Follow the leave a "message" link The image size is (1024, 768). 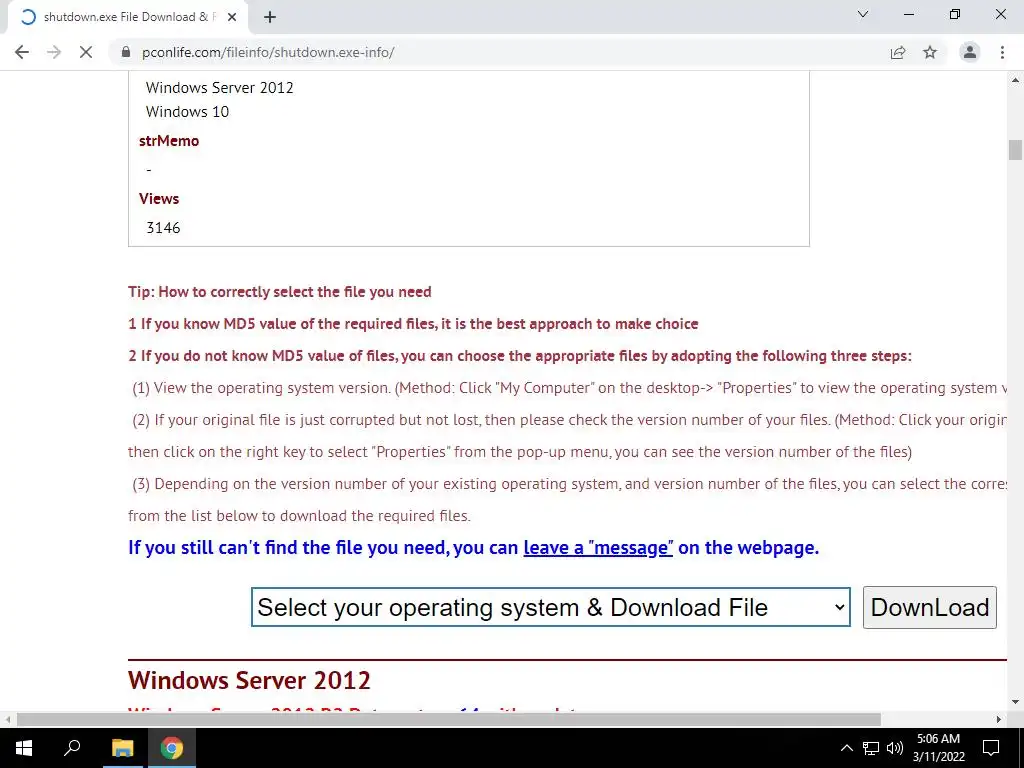598,547
